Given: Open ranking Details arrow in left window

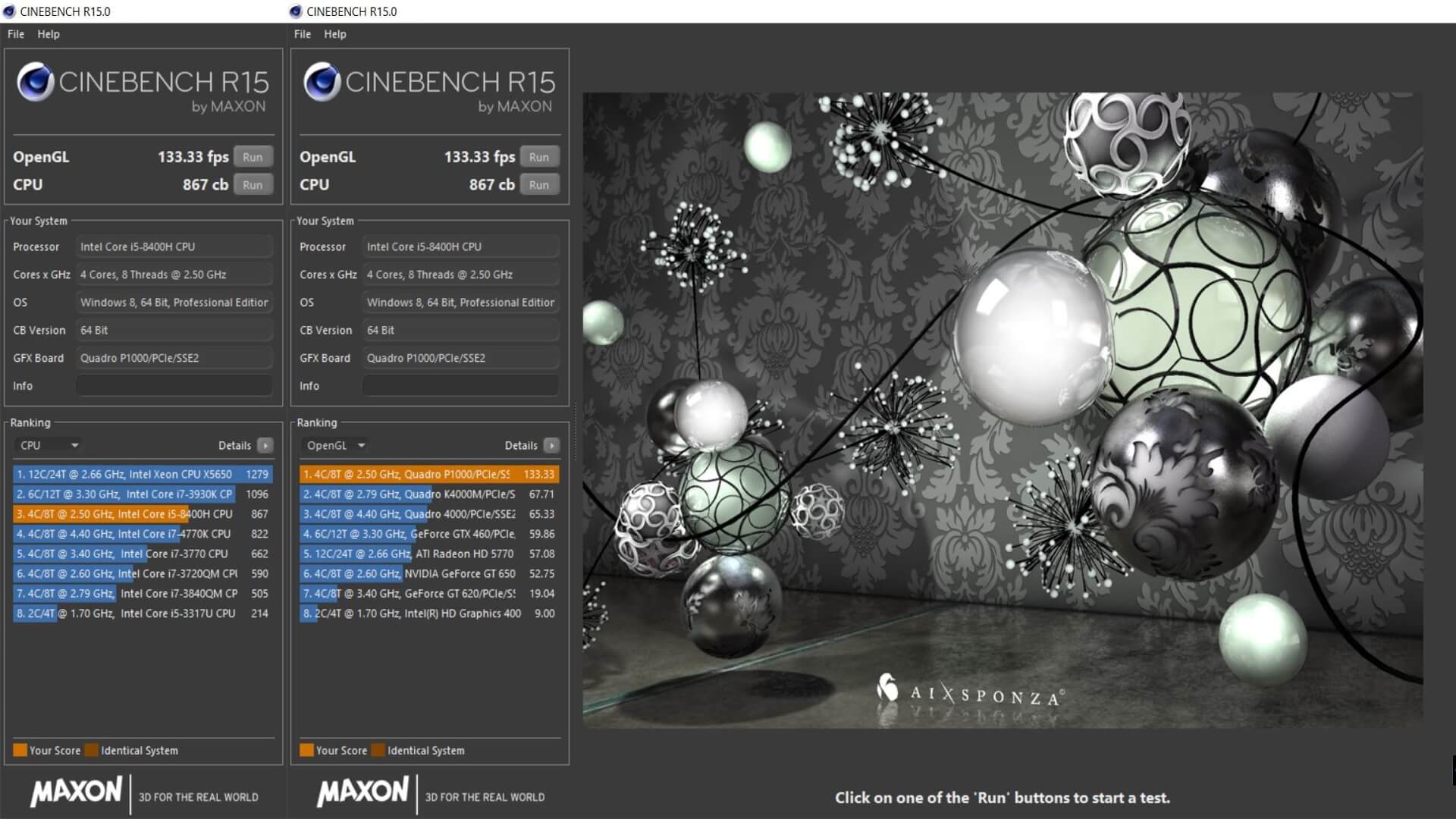Looking at the screenshot, I should coord(265,445).
